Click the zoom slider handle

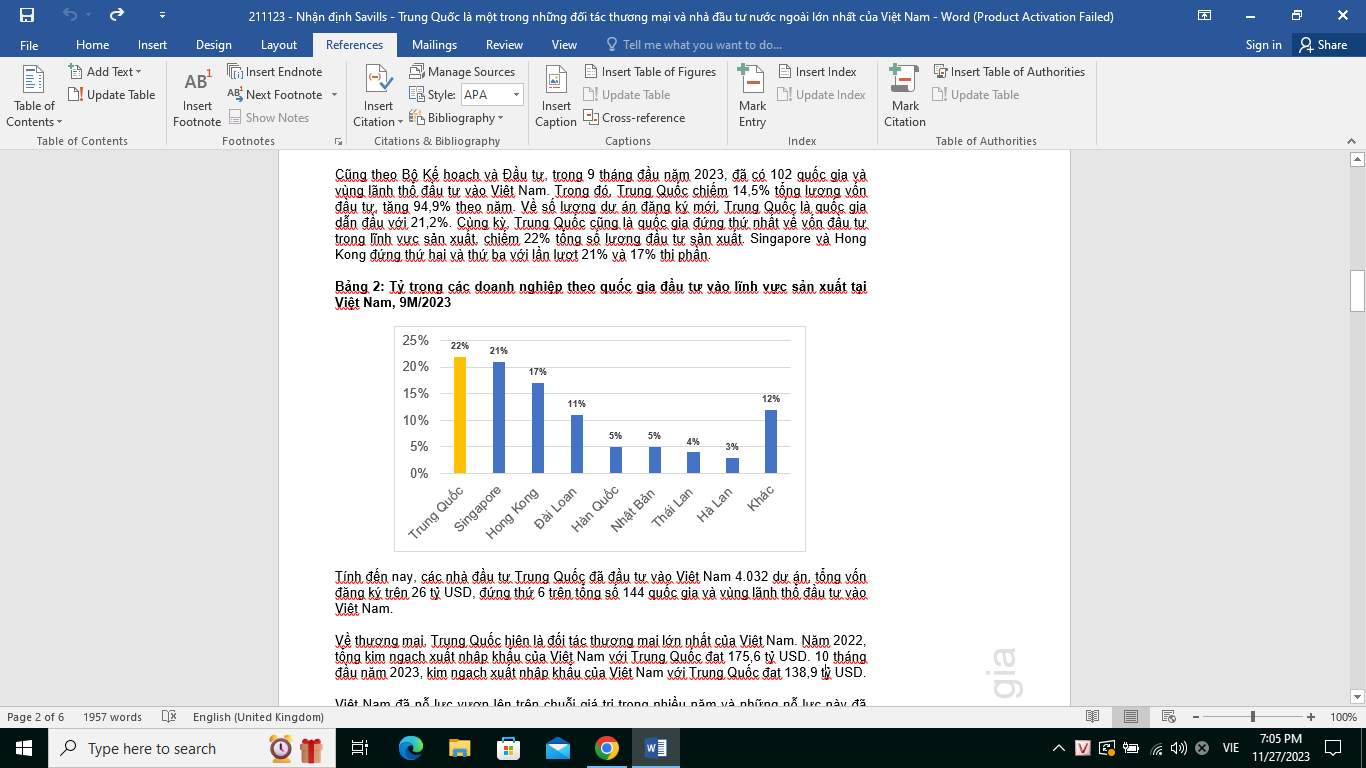pyautogui.click(x=1253, y=717)
